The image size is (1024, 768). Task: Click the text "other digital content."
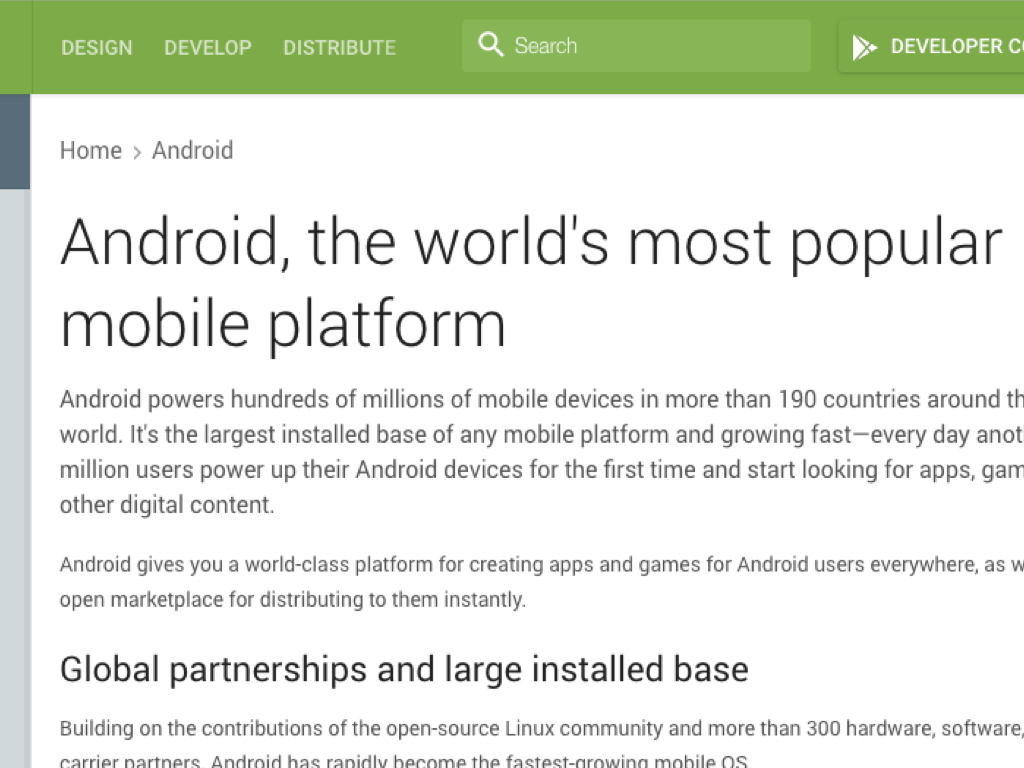pyautogui.click(x=167, y=505)
